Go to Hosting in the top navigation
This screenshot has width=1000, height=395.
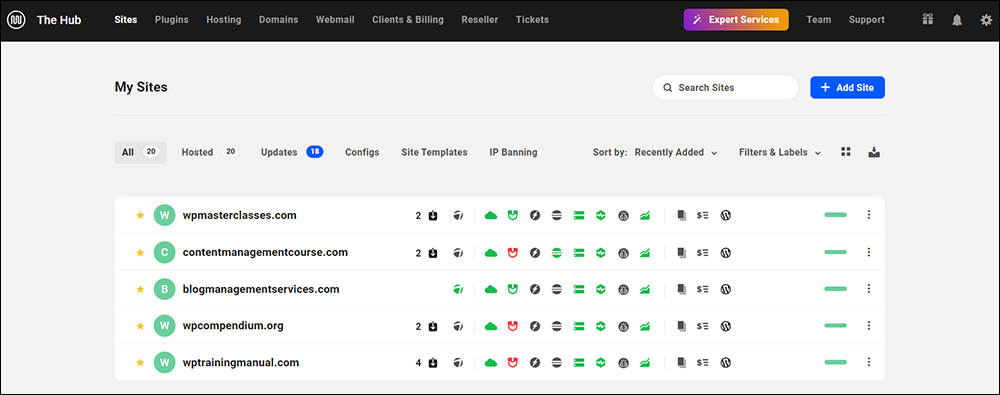pos(224,20)
